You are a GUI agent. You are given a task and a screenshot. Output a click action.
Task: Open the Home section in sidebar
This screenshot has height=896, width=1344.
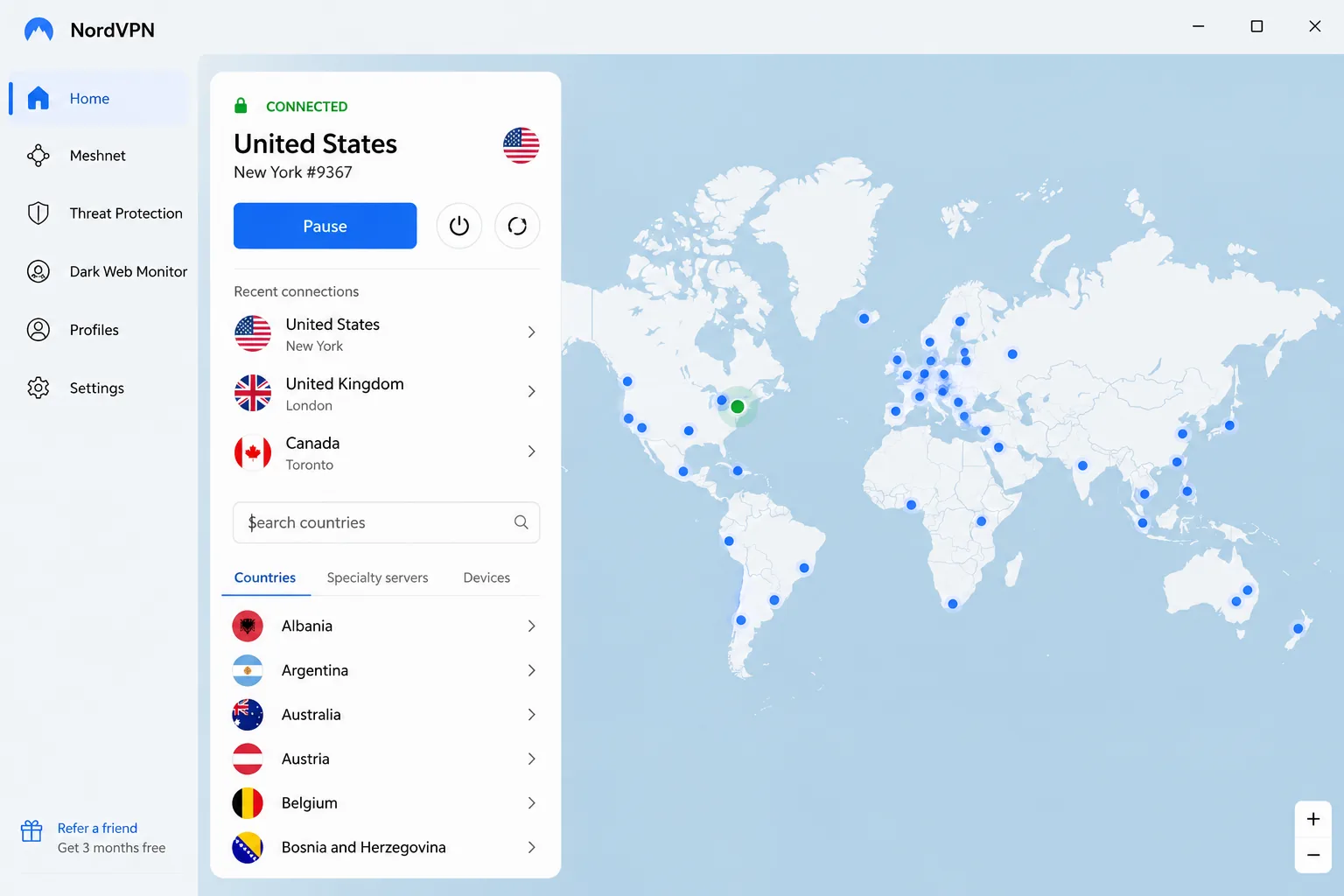(x=98, y=98)
